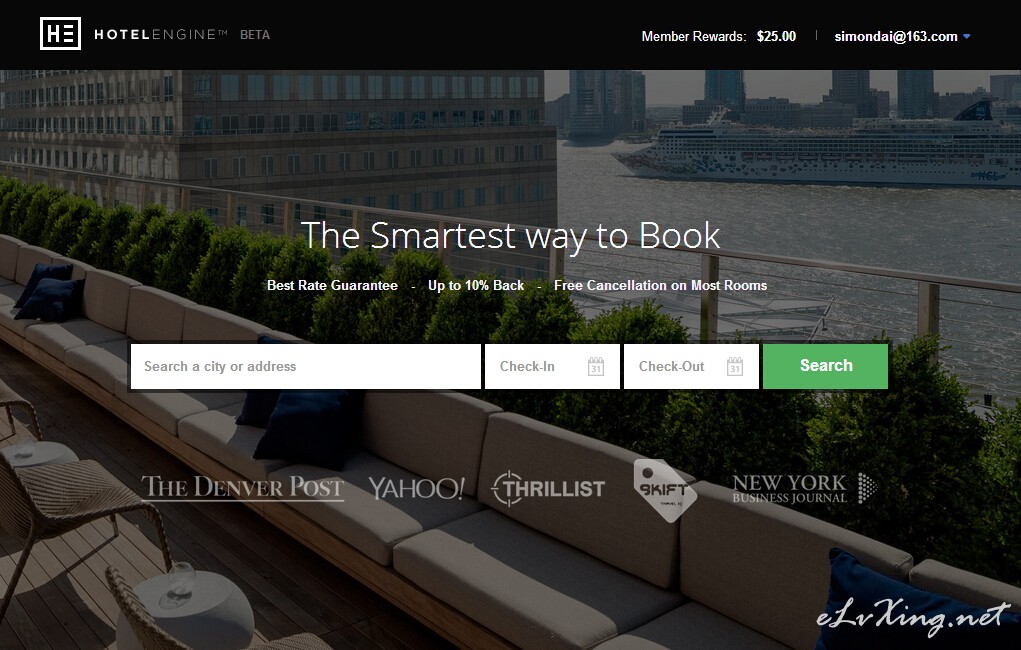This screenshot has width=1021, height=650.
Task: Click the Skift tag logo
Action: tap(664, 490)
